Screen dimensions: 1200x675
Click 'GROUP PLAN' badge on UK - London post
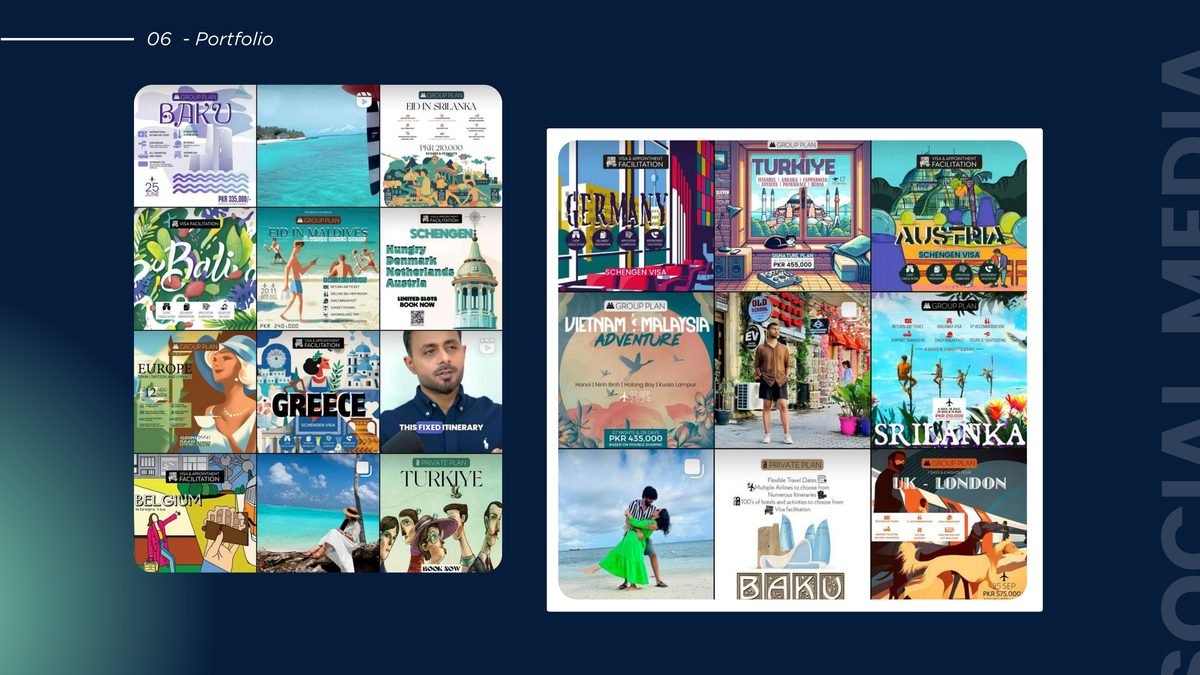point(949,464)
